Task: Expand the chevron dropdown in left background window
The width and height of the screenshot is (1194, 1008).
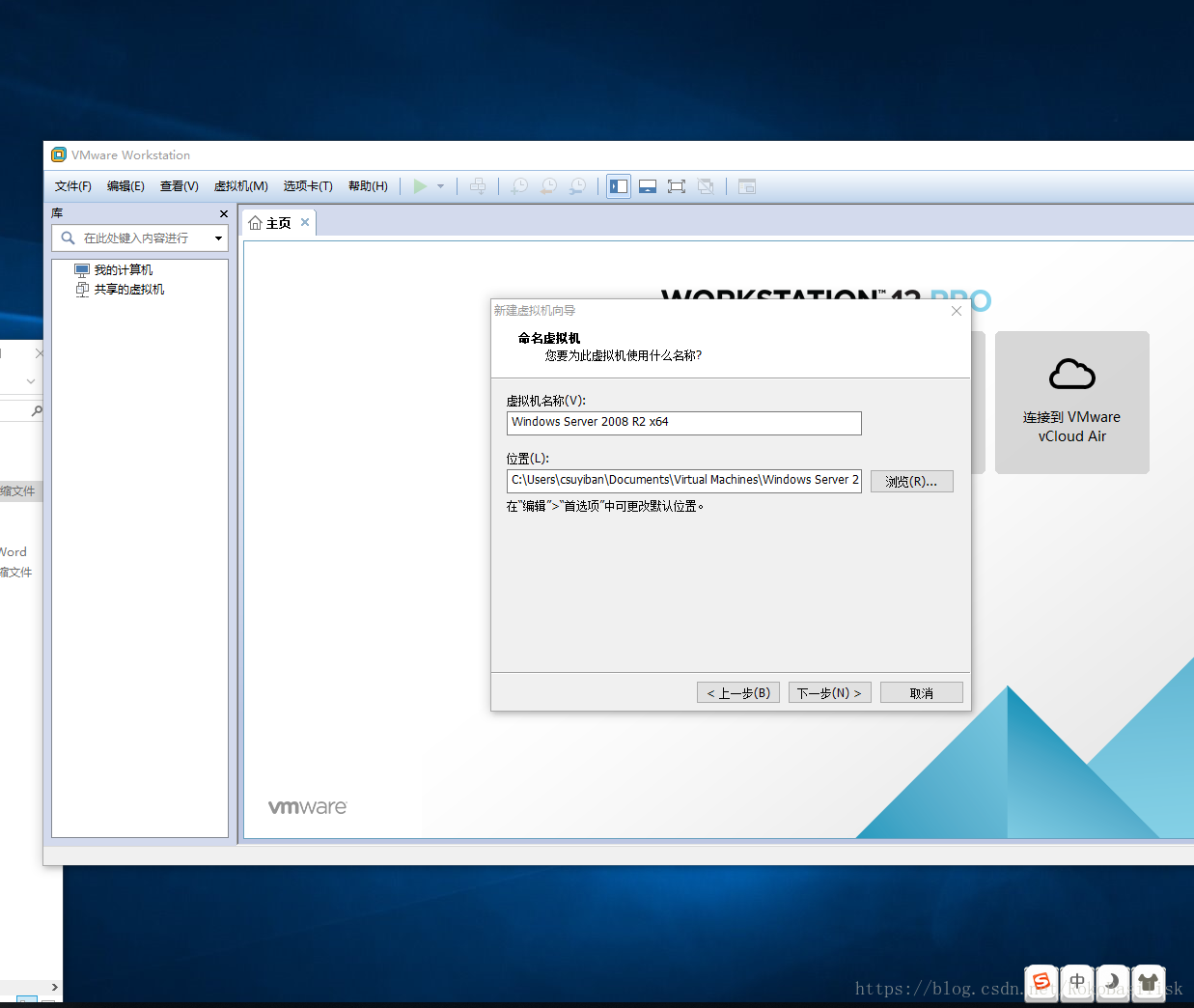Action: coord(31,381)
